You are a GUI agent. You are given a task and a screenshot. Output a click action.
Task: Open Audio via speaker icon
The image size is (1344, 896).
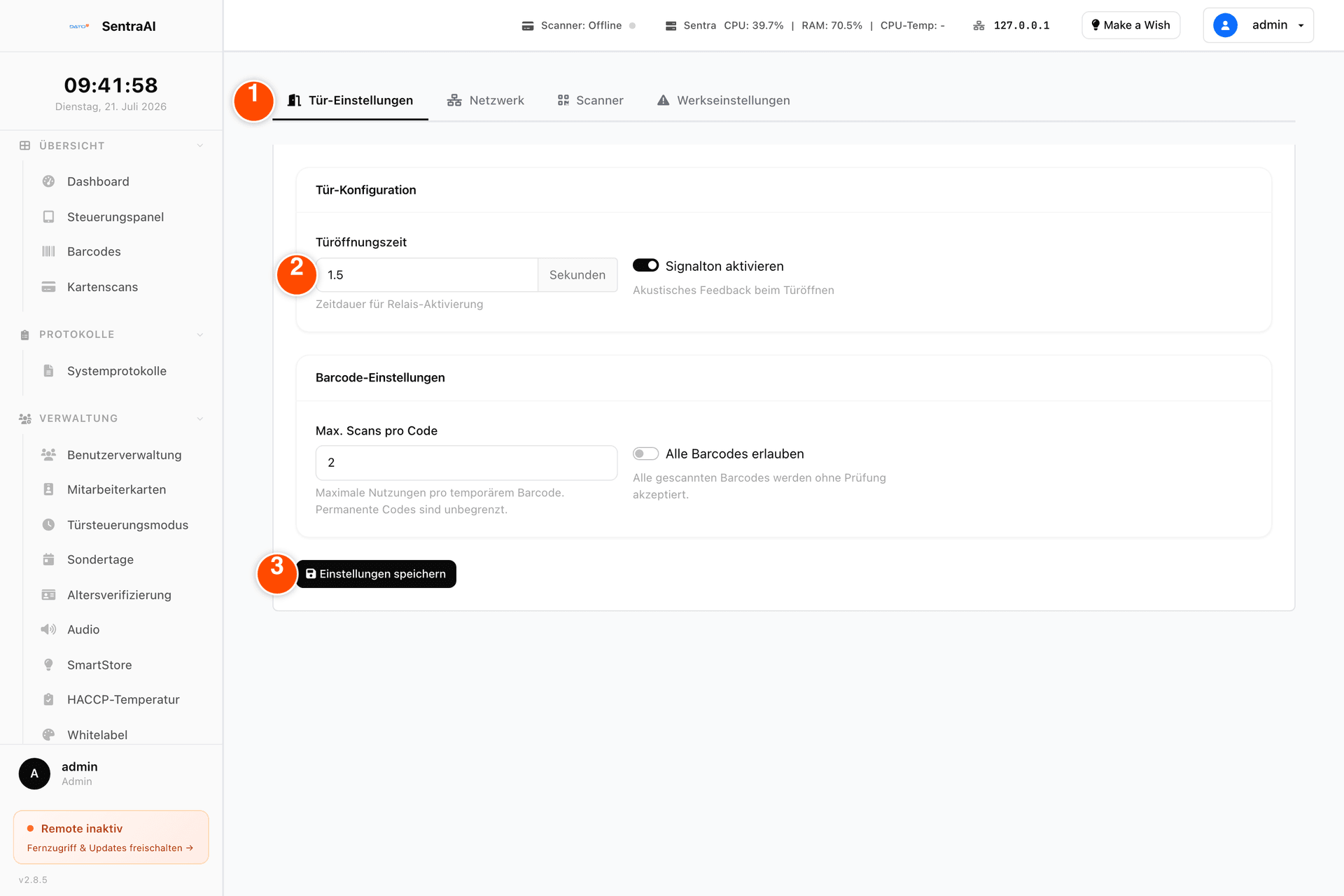click(48, 629)
